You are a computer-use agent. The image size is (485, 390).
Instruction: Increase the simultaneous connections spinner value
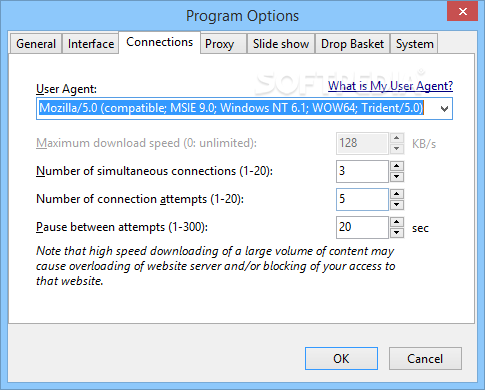coord(397,166)
